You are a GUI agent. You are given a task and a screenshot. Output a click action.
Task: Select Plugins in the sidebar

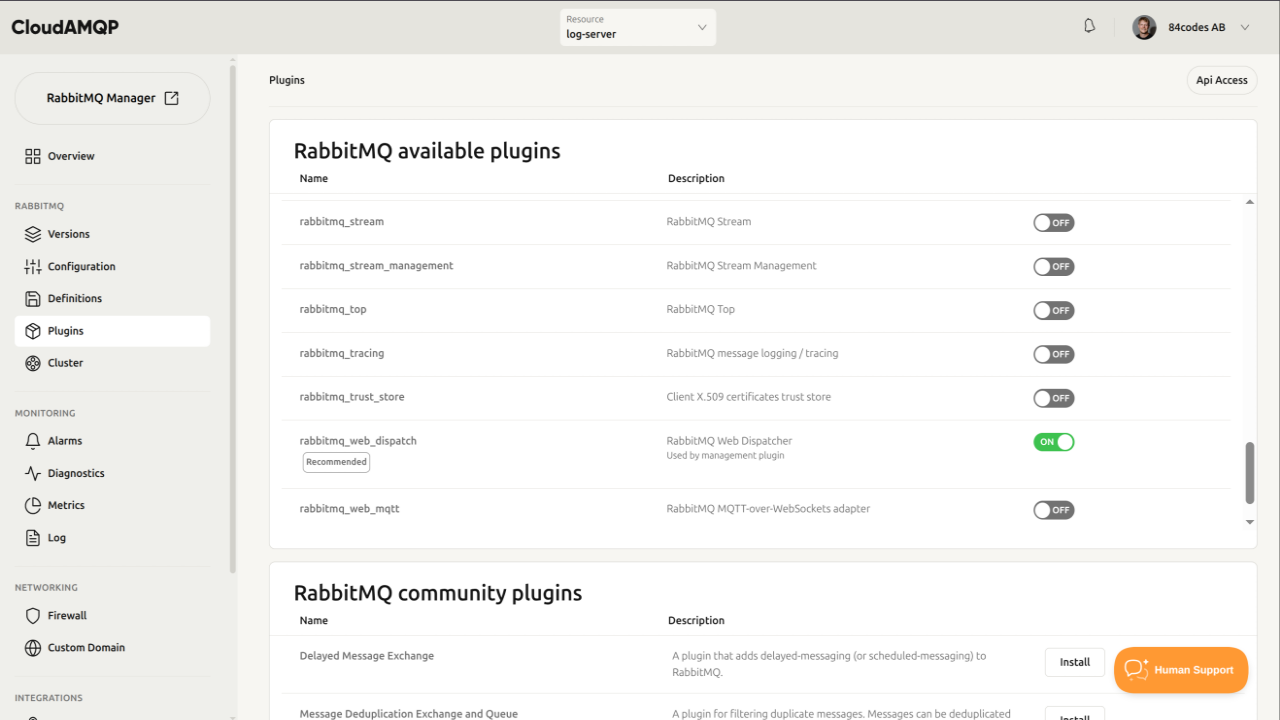pos(112,331)
